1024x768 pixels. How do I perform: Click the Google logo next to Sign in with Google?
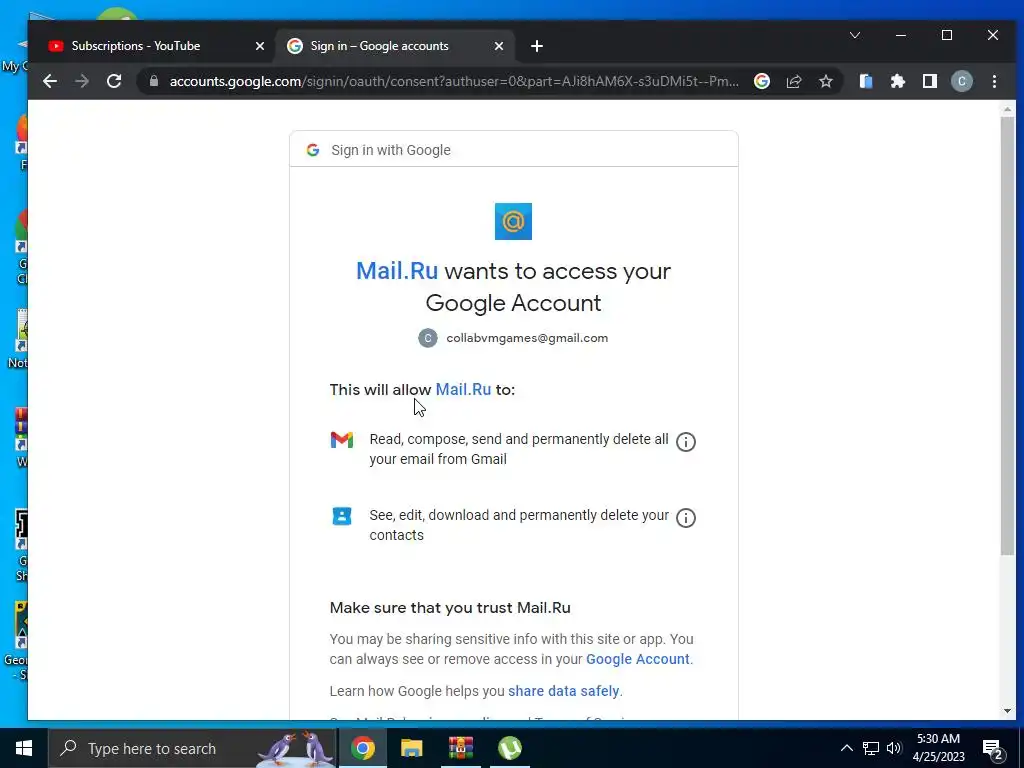coord(313,150)
